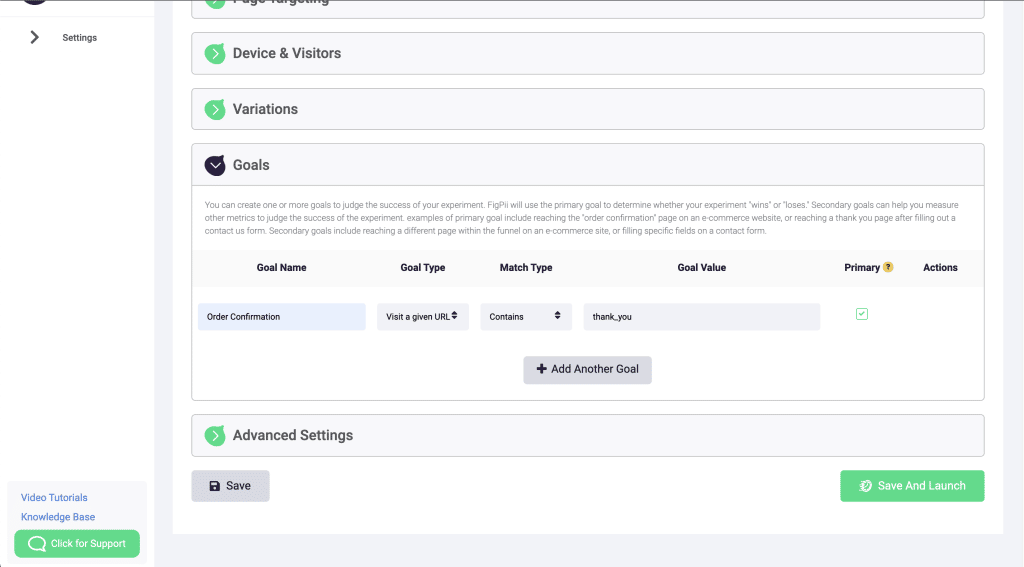Open the Match Type 'Contains' dropdown
Screen dimensions: 1024x567
point(526,317)
